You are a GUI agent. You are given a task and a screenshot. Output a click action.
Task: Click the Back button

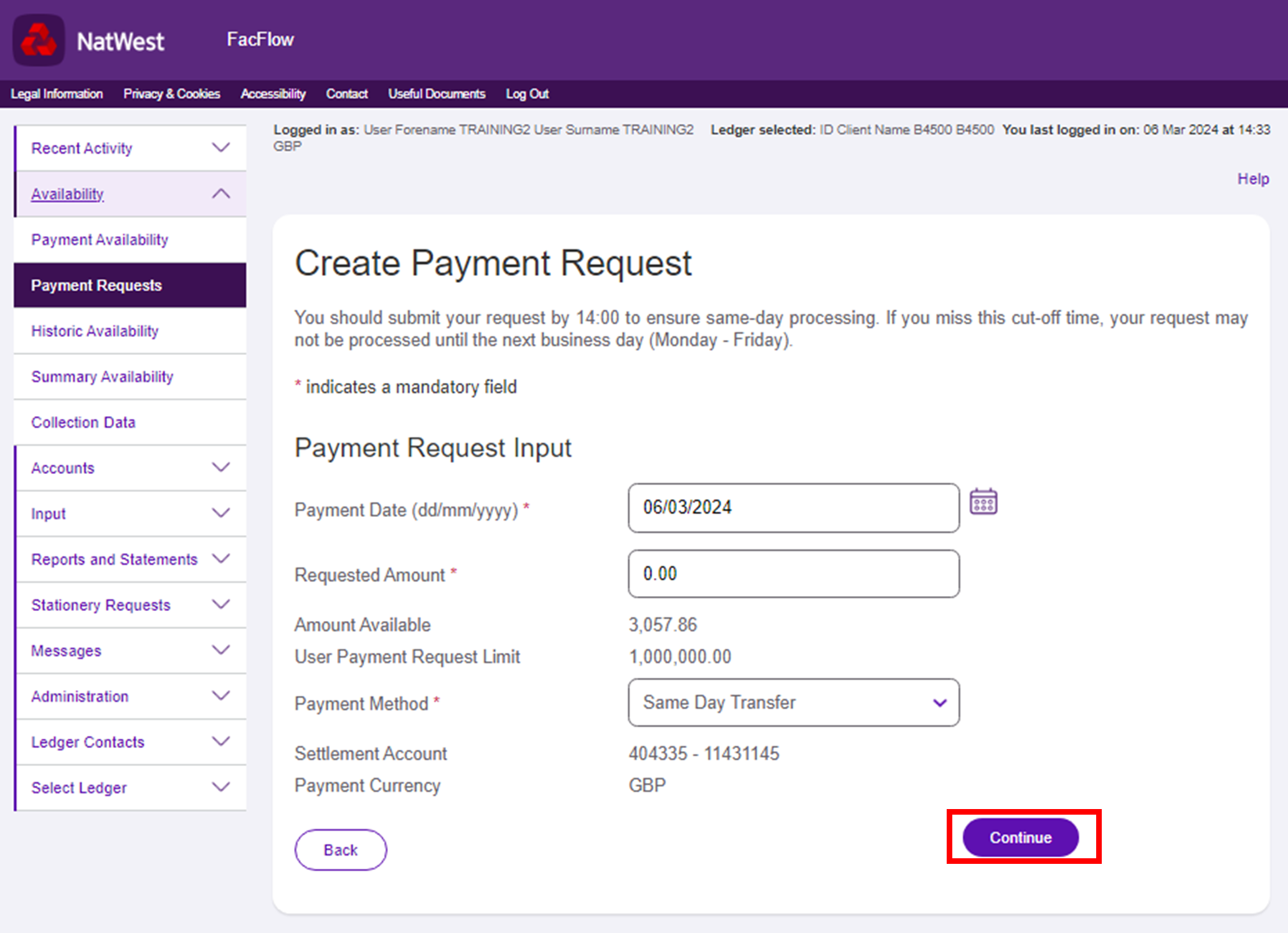tap(340, 850)
